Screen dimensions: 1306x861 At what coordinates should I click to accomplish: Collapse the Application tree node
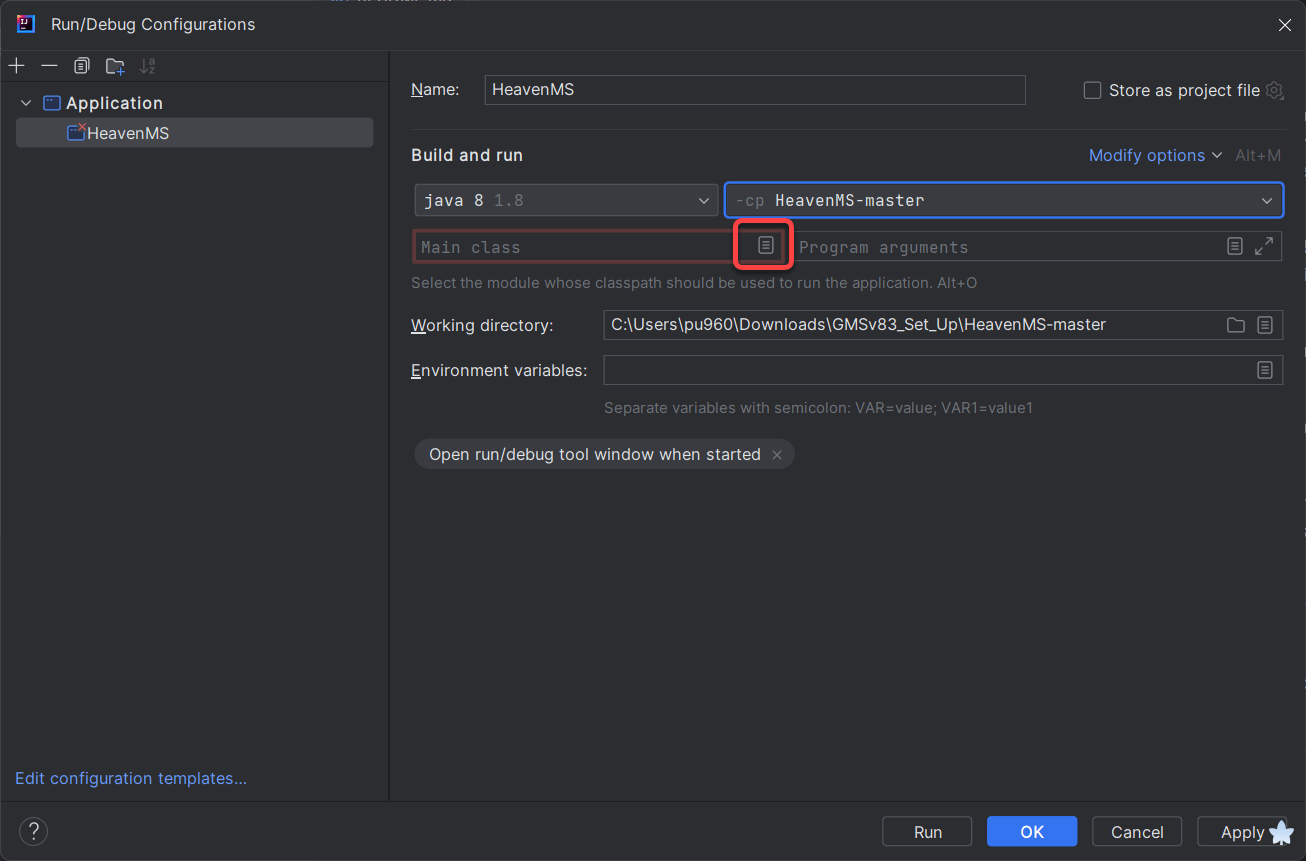tap(26, 103)
